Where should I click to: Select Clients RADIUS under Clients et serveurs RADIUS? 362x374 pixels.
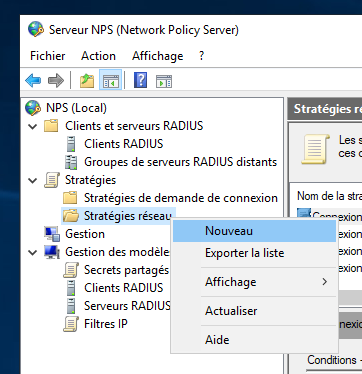(124, 144)
